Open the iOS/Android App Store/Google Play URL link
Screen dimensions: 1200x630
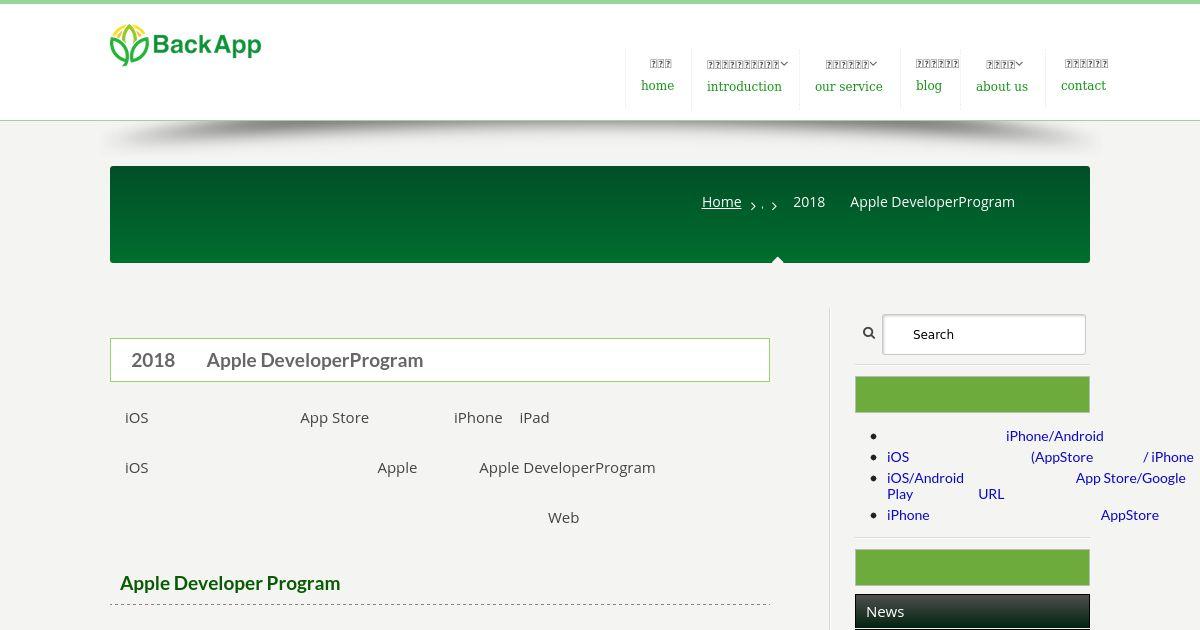coord(1036,486)
